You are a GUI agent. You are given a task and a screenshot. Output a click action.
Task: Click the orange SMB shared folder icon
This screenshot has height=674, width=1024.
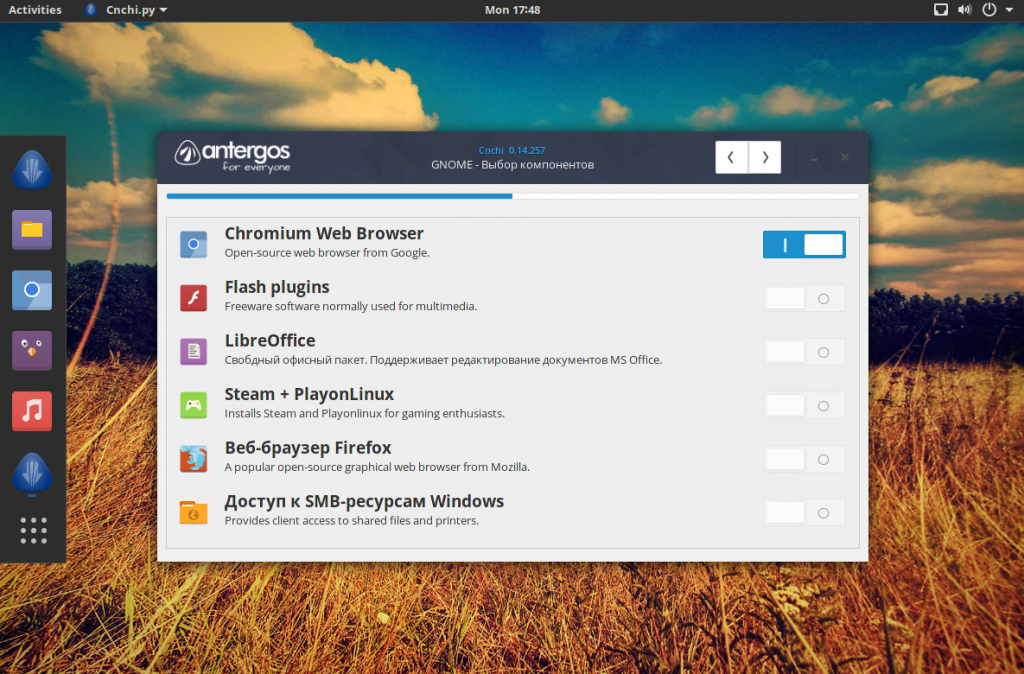point(193,512)
